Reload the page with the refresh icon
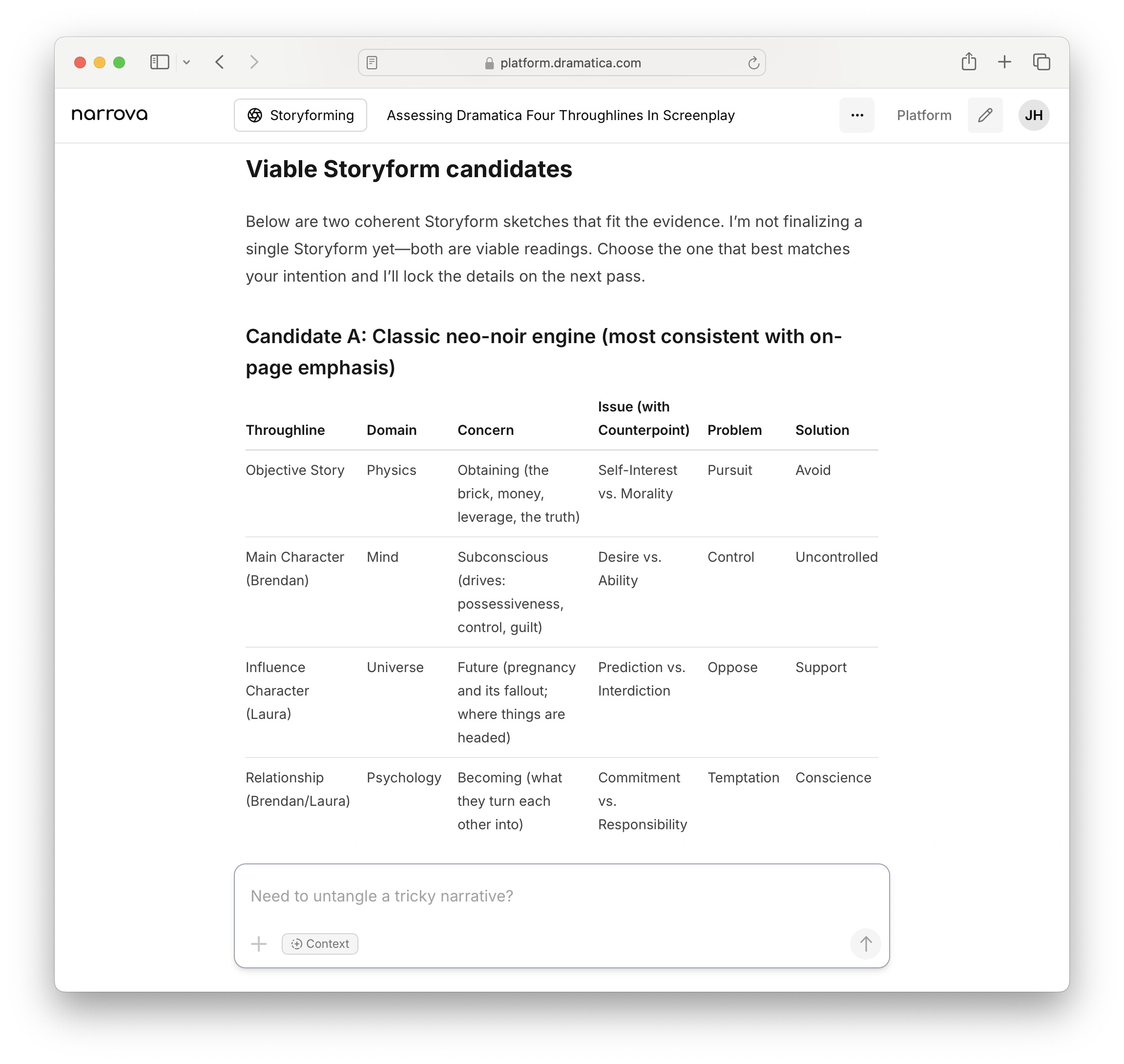Viewport: 1124px width, 1064px height. click(753, 63)
